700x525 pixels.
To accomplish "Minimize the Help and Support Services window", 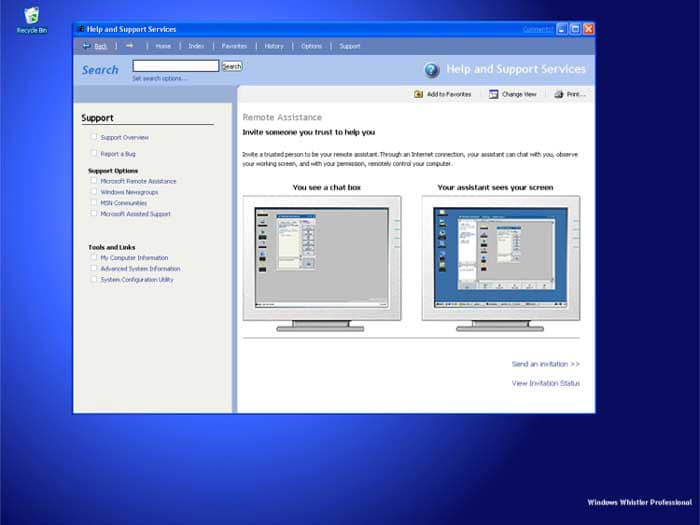I will click(562, 29).
